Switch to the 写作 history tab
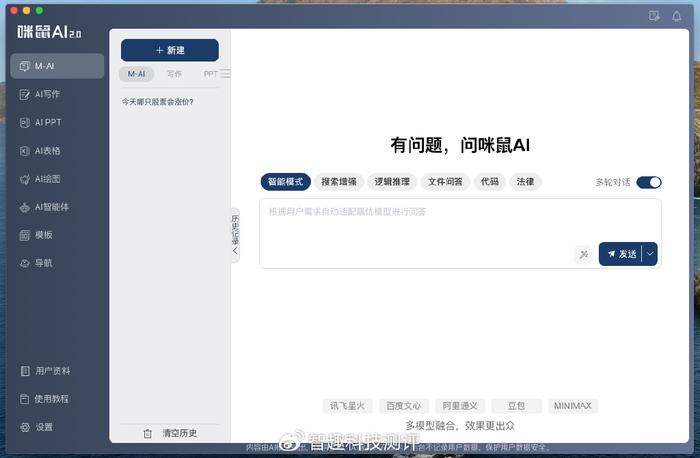 click(x=174, y=74)
